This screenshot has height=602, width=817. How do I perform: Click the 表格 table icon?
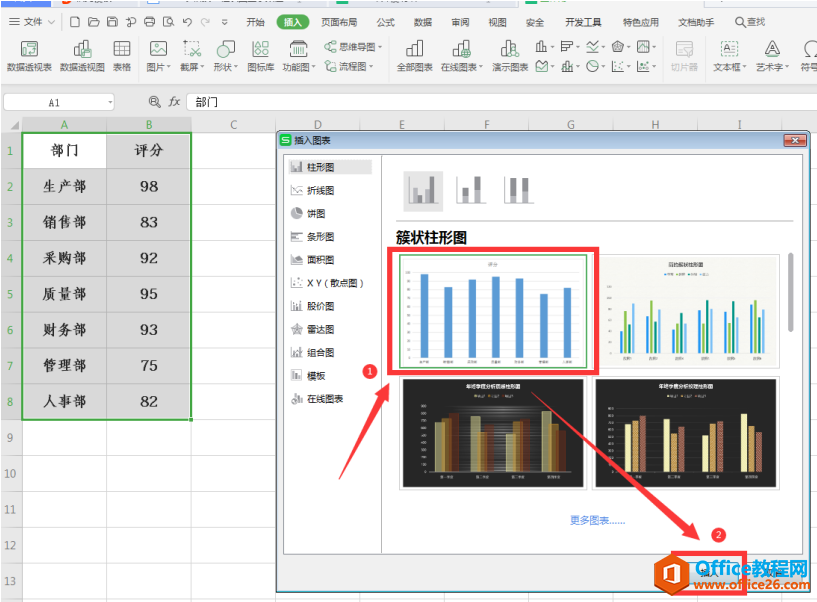(x=122, y=56)
